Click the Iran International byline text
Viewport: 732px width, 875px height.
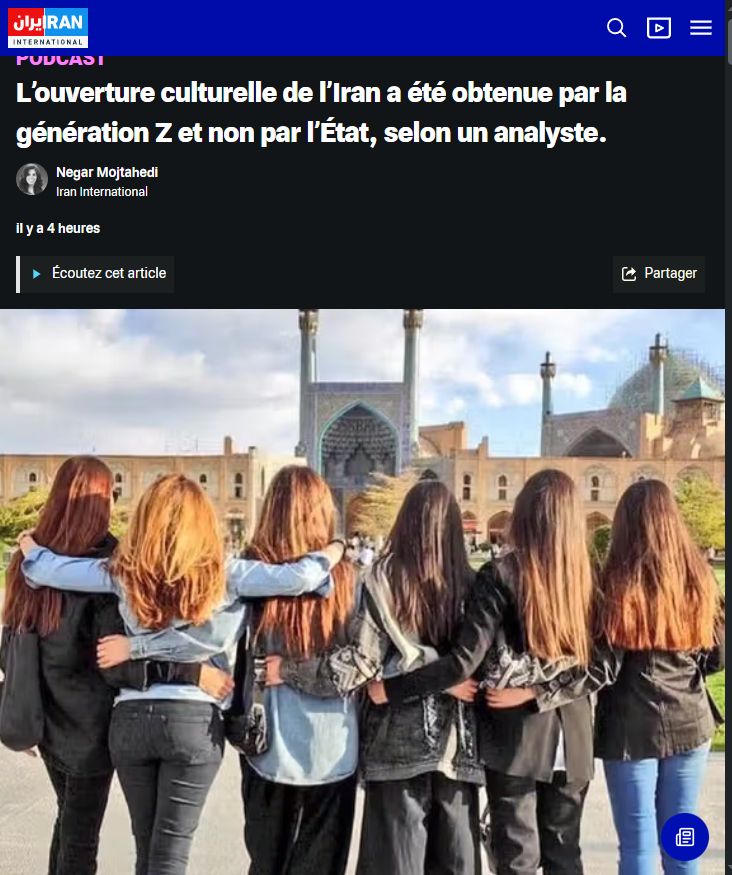(102, 191)
